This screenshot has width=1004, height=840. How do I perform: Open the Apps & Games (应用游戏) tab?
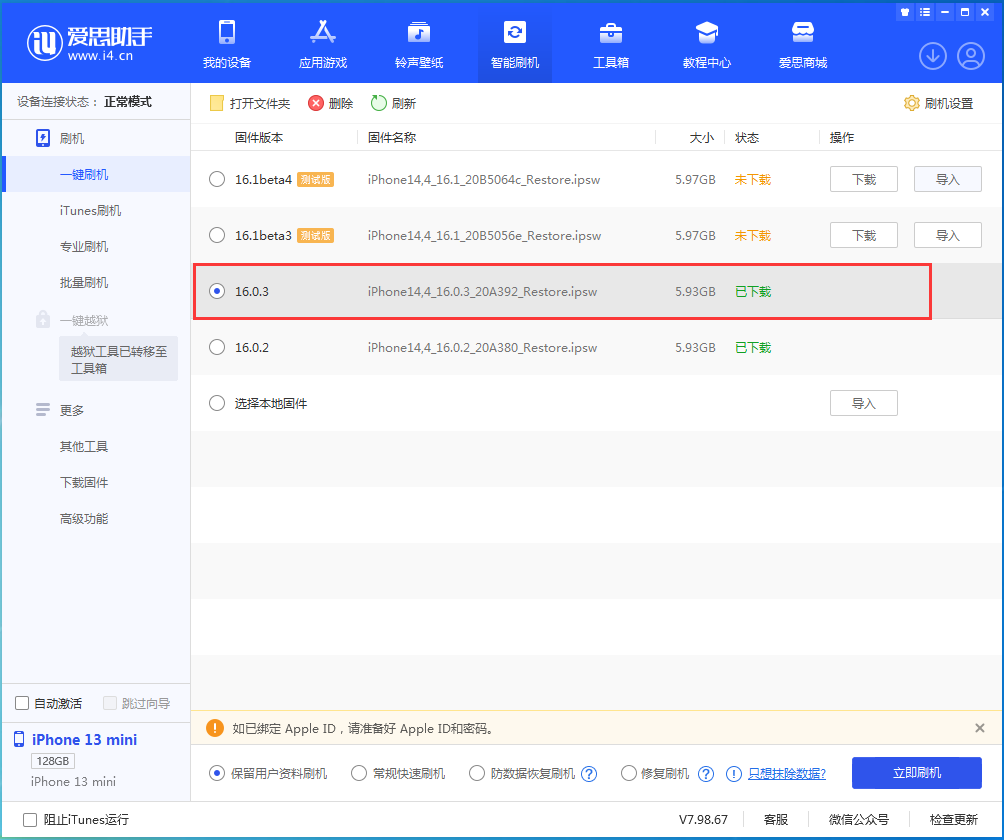pyautogui.click(x=323, y=44)
